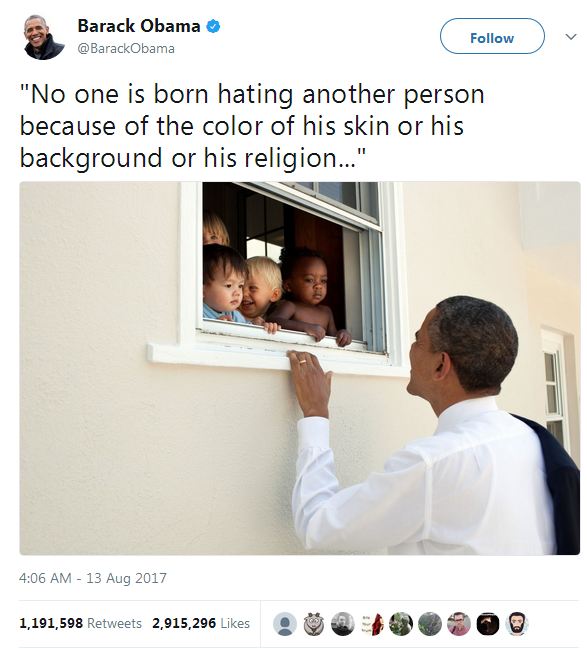Open the second gray-green plant liker avatar
587x648 pixels.
point(430,624)
